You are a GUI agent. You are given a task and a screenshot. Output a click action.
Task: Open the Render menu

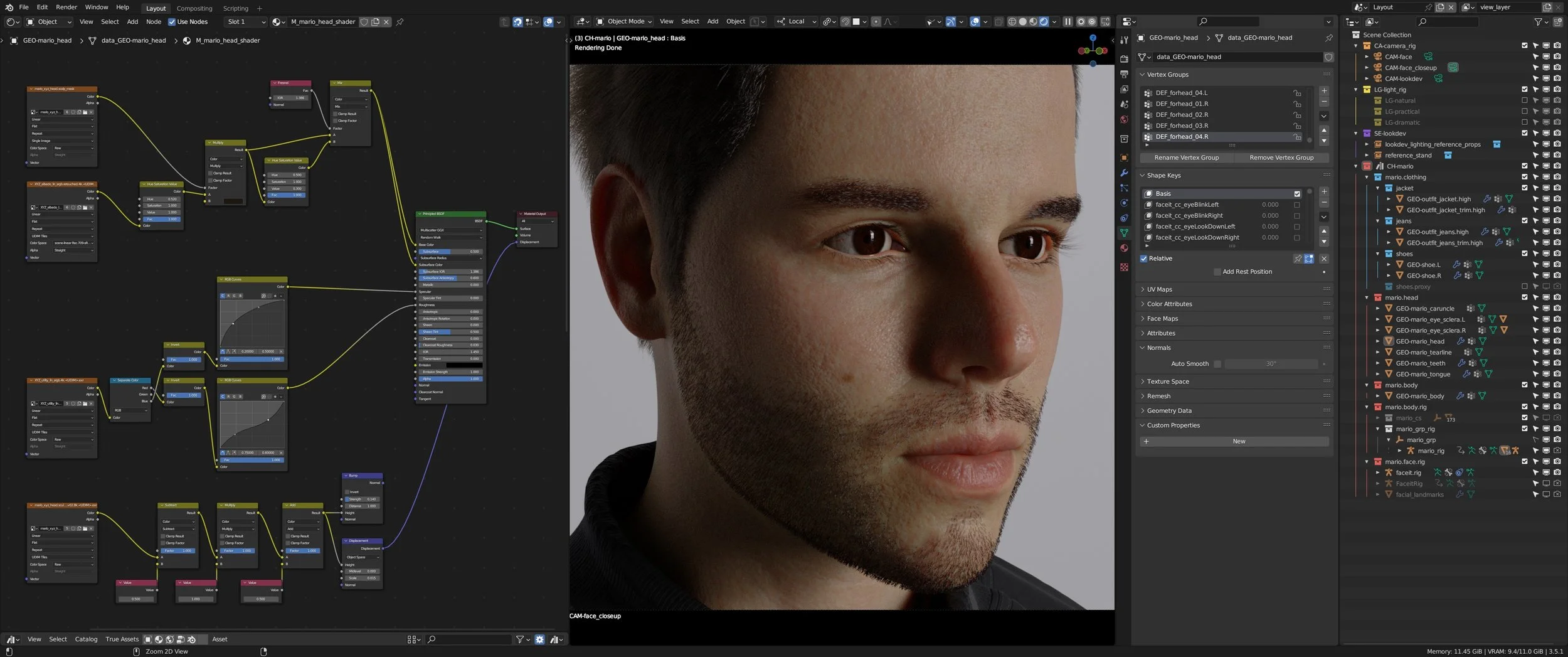66,8
